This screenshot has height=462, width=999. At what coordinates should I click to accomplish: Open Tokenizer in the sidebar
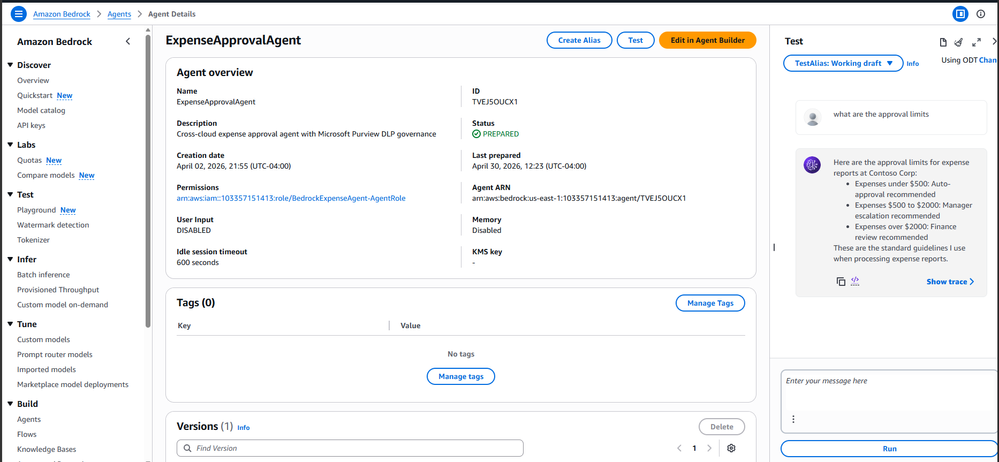(x=33, y=240)
